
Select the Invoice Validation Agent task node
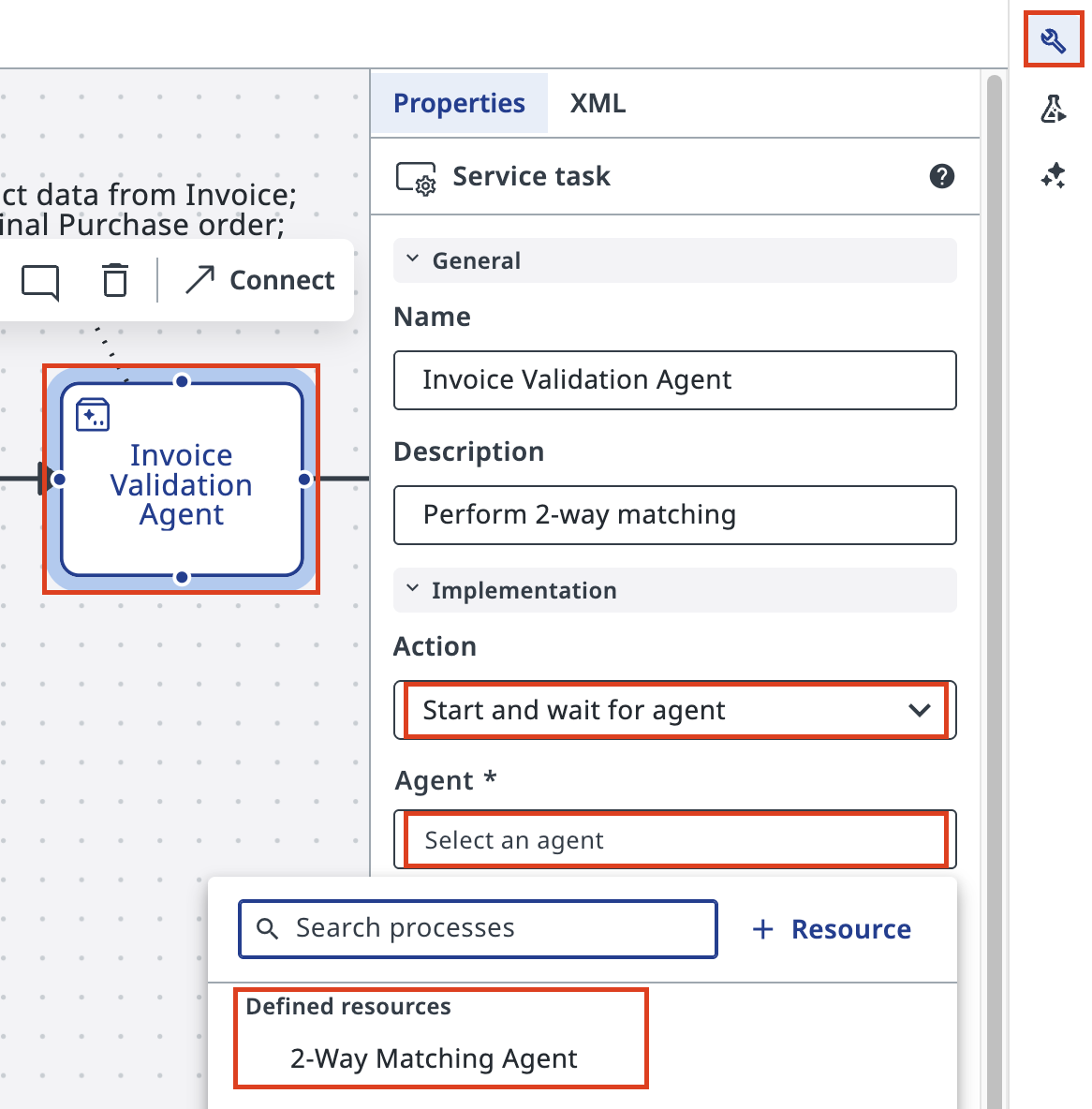(x=182, y=480)
